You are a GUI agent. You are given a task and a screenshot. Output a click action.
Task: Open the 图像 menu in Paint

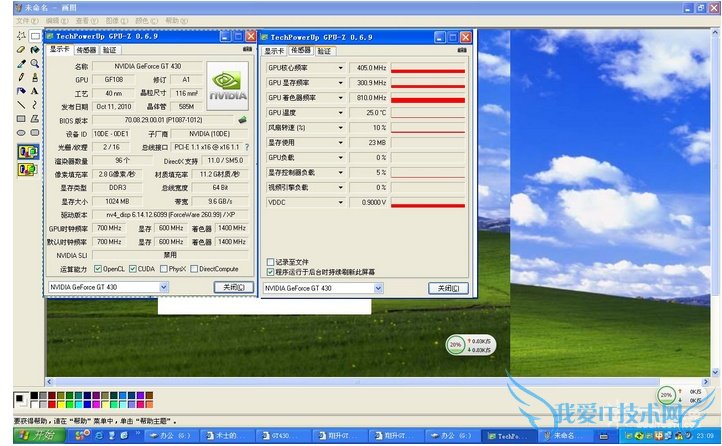pos(117,21)
